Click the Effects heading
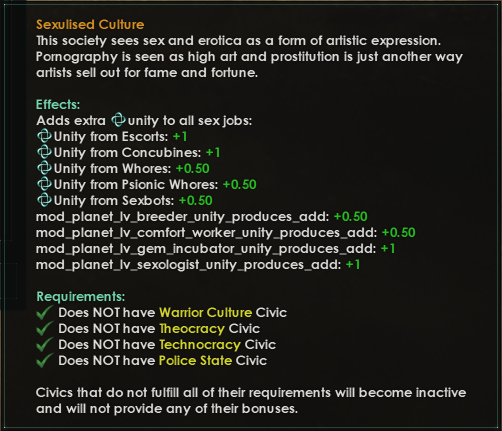Viewport: 502px width, 431px height. click(x=58, y=105)
